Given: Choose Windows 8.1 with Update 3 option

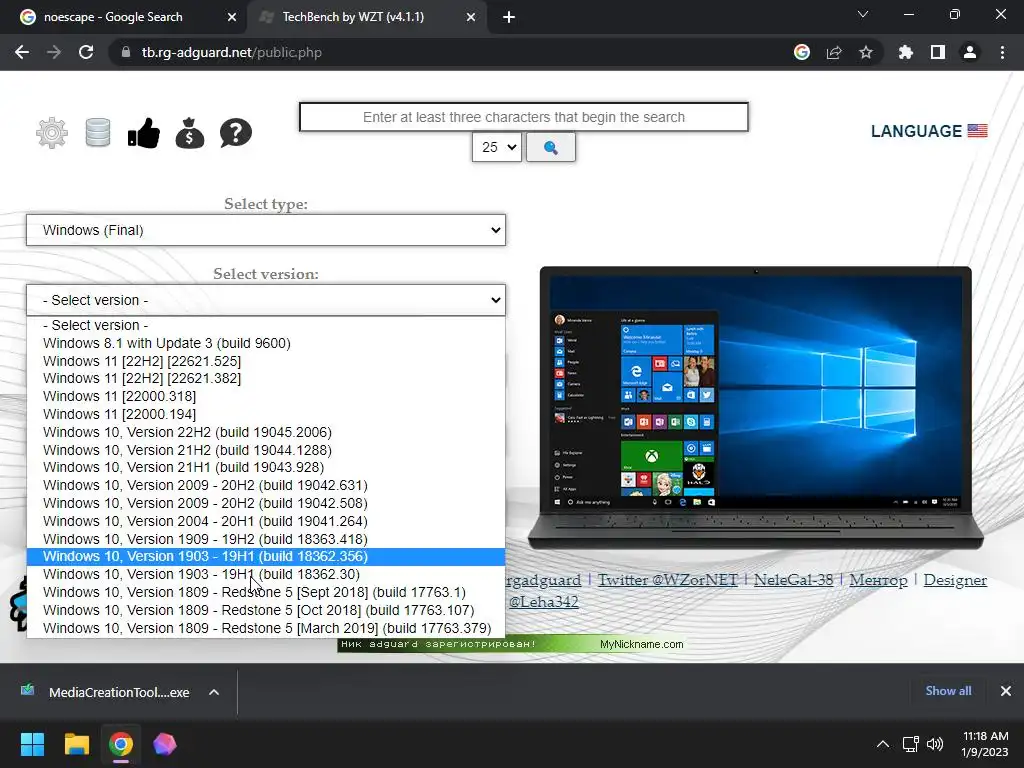Looking at the screenshot, I should tap(266, 343).
